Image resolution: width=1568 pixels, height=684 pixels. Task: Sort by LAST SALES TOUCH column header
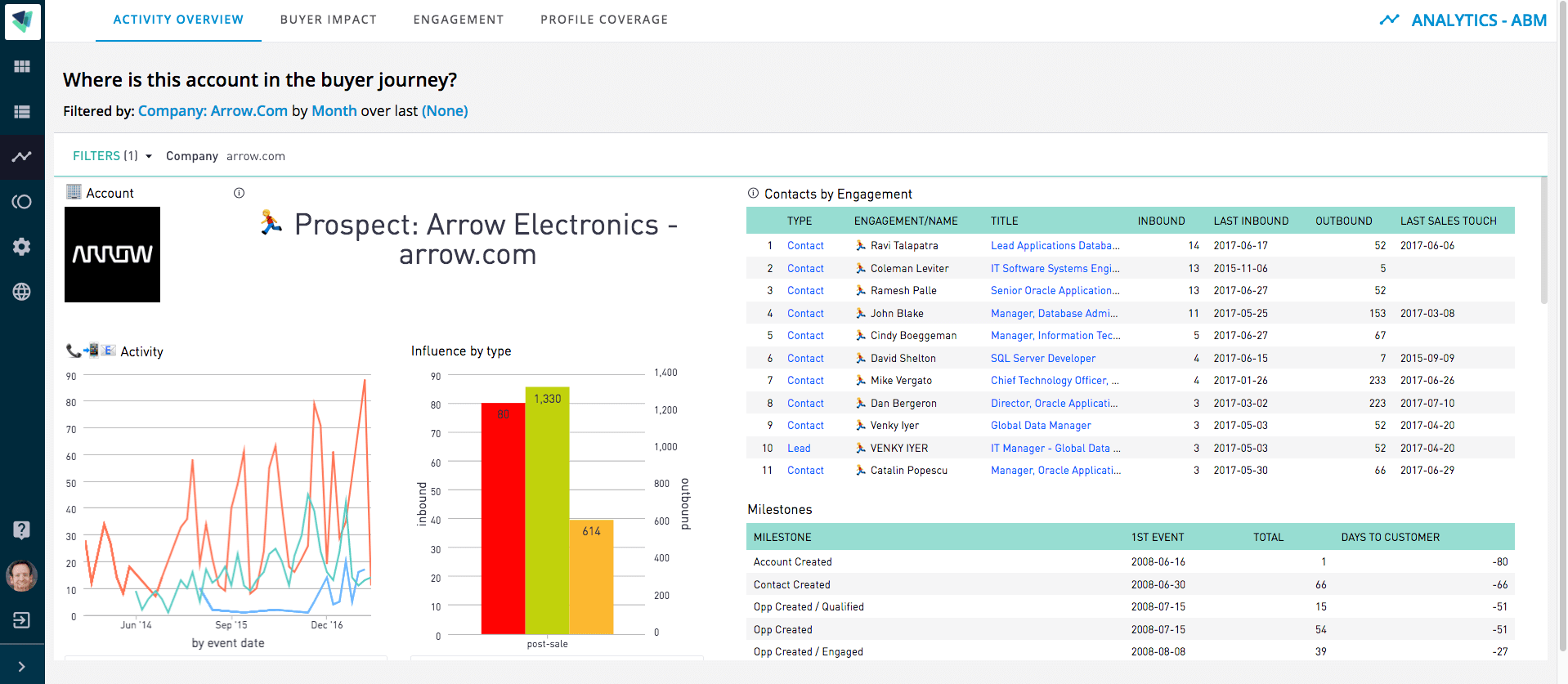coord(1448,221)
